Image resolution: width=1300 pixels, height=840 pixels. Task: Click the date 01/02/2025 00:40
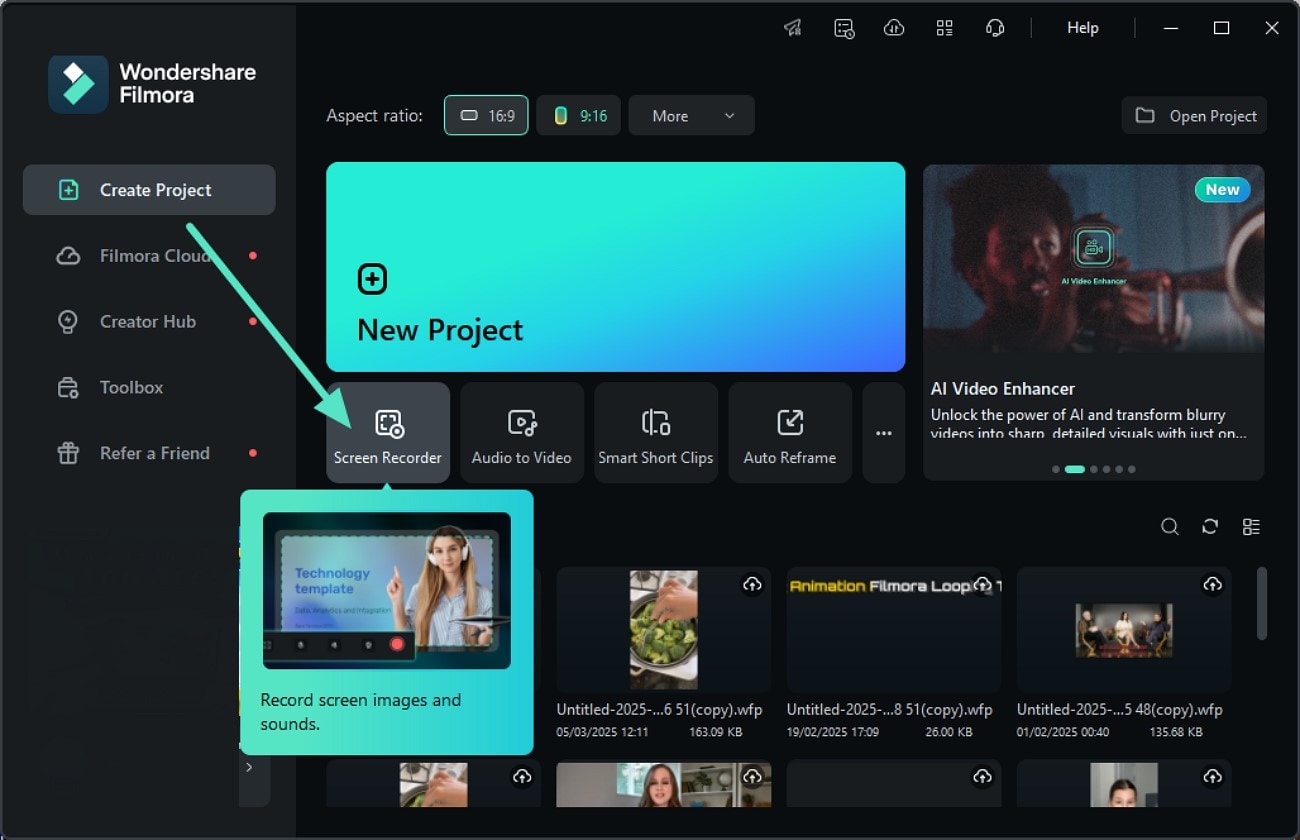(1063, 732)
